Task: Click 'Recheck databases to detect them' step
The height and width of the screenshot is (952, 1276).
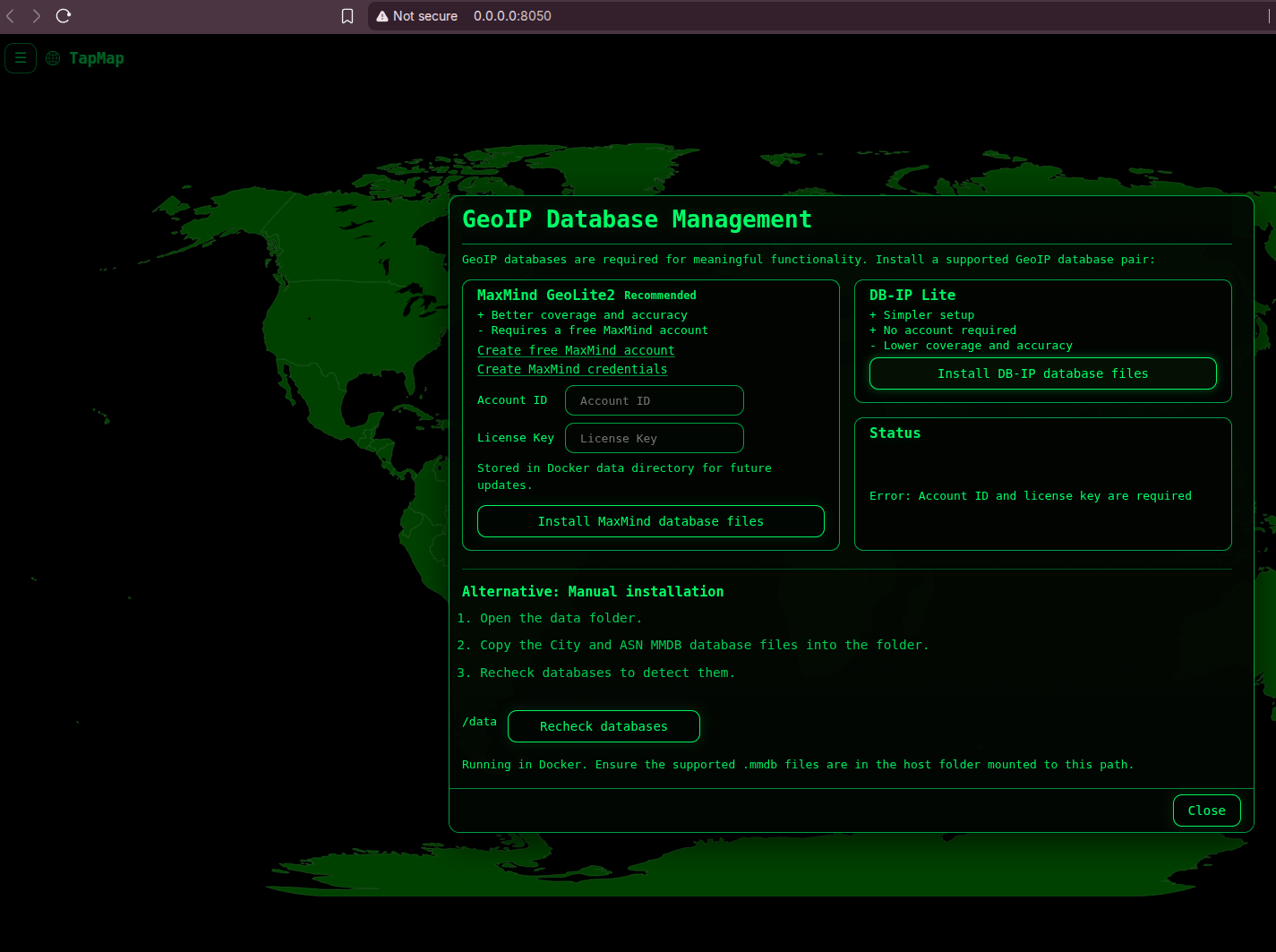Action: (607, 673)
